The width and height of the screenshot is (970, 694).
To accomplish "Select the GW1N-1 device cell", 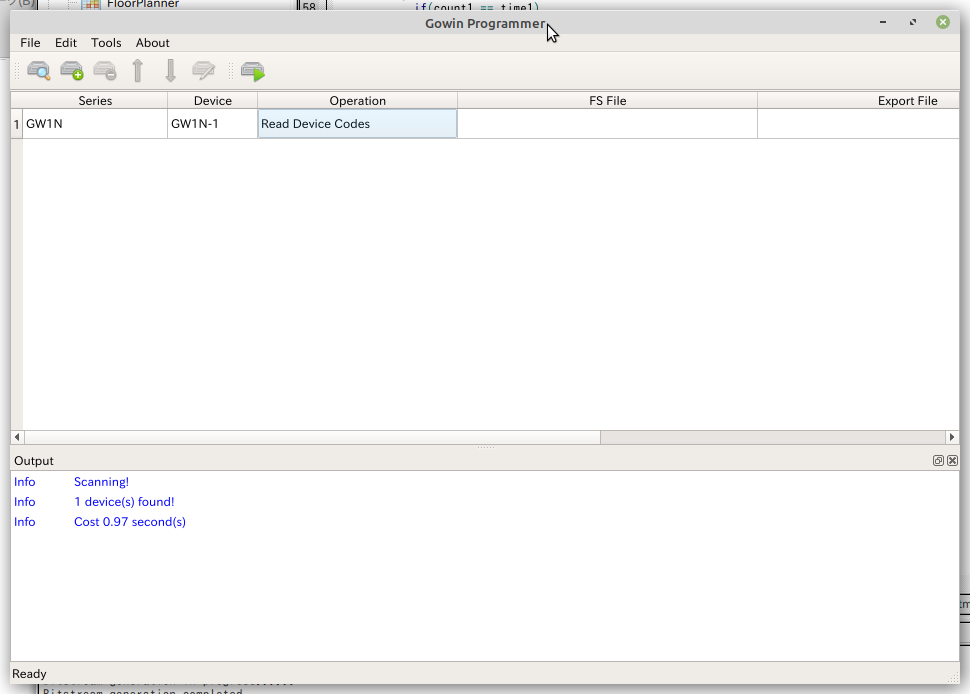I will [213, 124].
